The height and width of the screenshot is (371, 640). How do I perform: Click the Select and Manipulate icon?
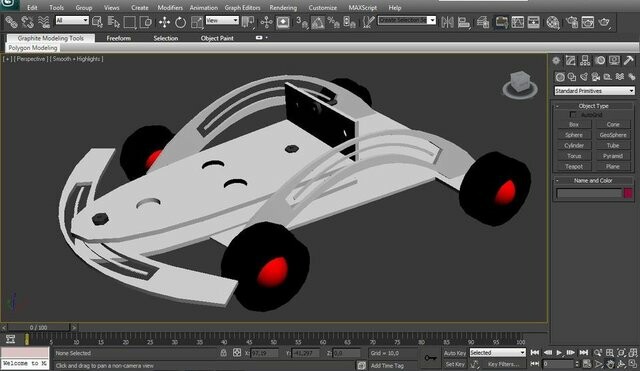click(x=266, y=22)
